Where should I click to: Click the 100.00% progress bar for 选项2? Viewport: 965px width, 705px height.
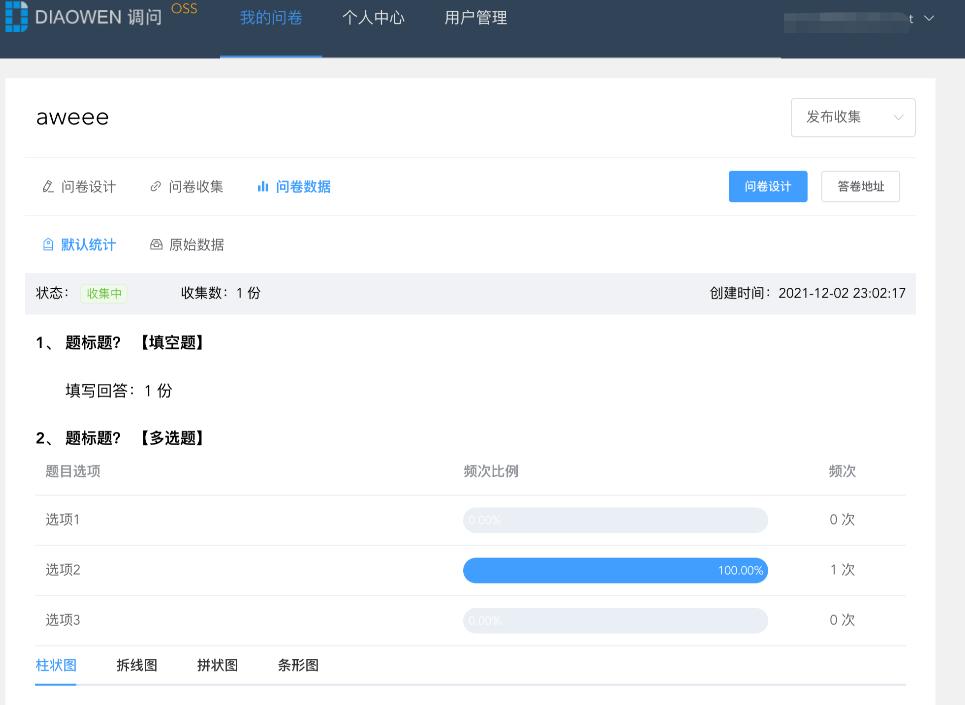[x=615, y=570]
